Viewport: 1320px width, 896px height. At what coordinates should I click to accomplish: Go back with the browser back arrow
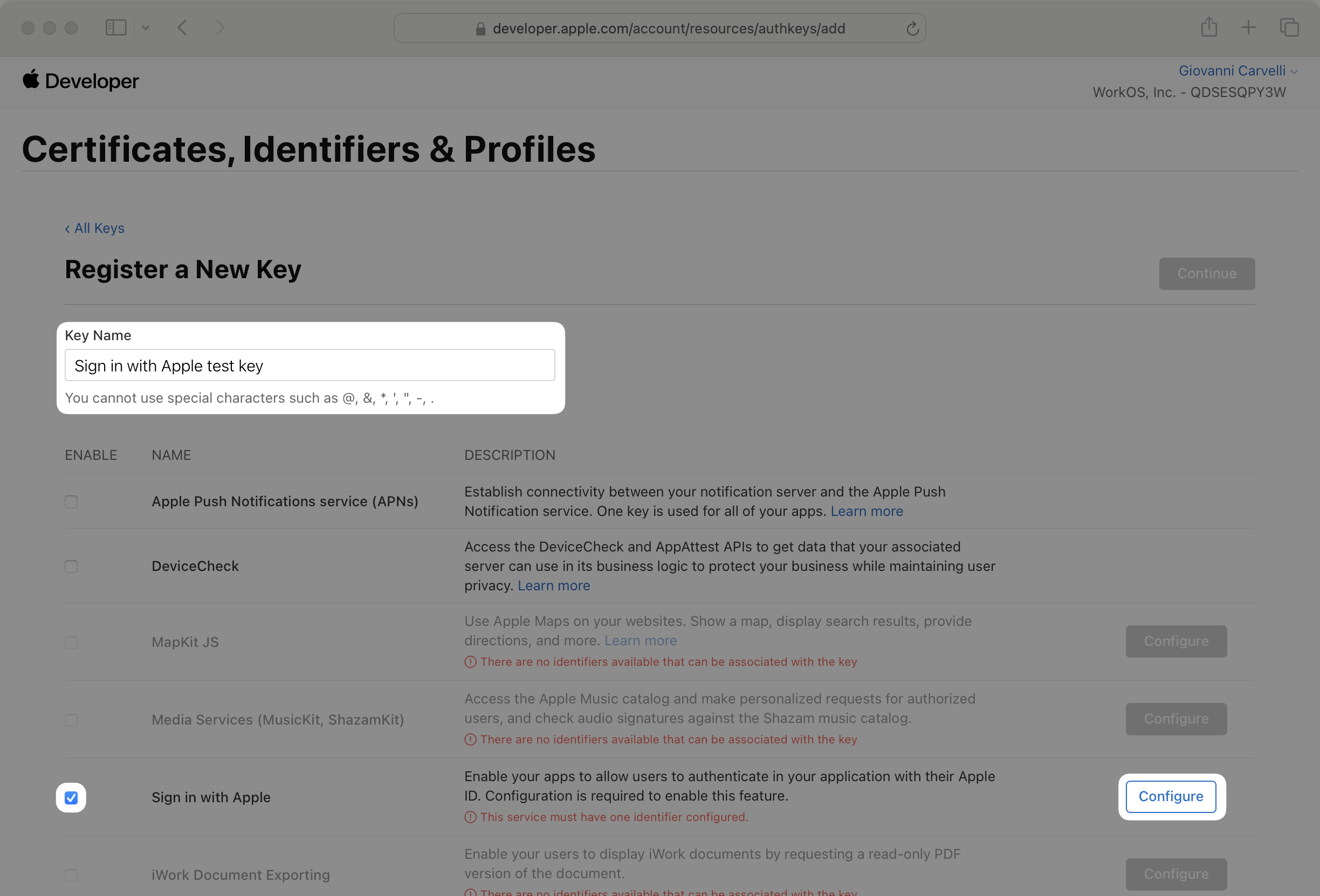[x=182, y=28]
